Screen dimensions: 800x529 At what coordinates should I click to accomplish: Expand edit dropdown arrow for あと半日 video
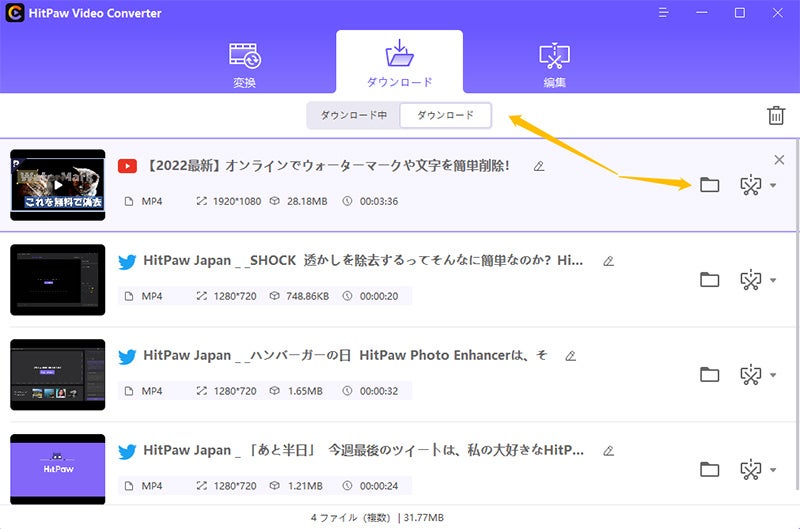[773, 470]
